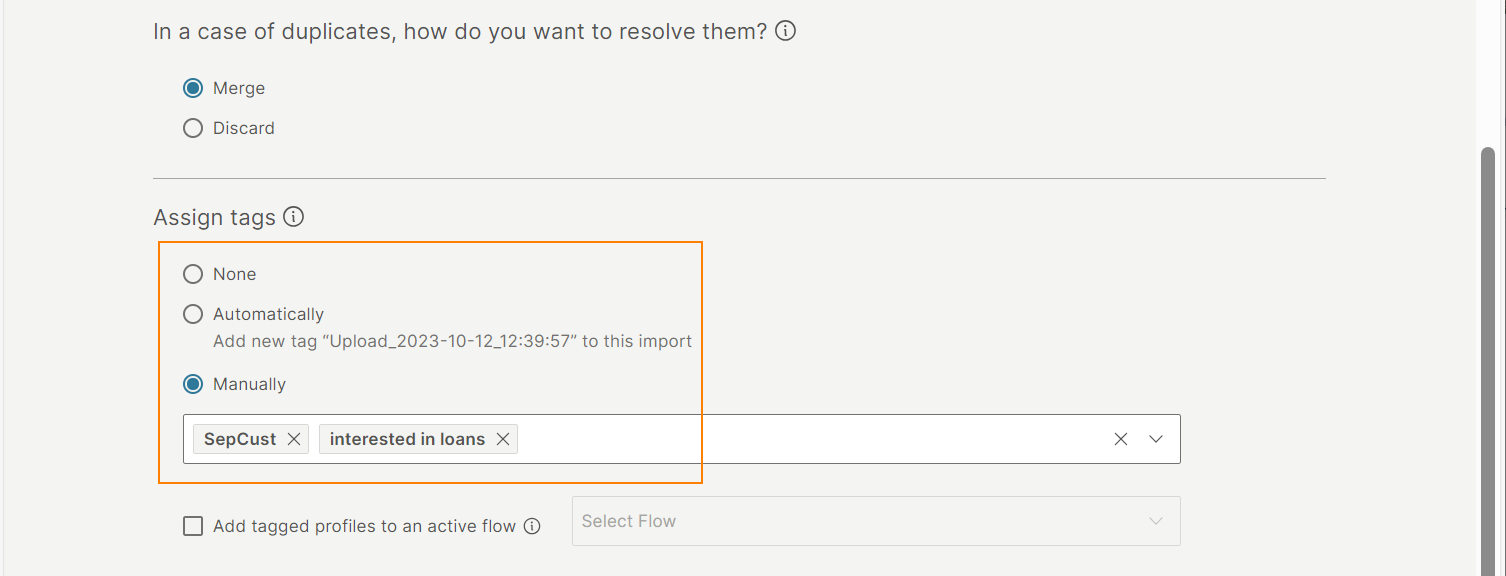The width and height of the screenshot is (1506, 576).
Task: Remove the SepCust tag
Action: [294, 439]
